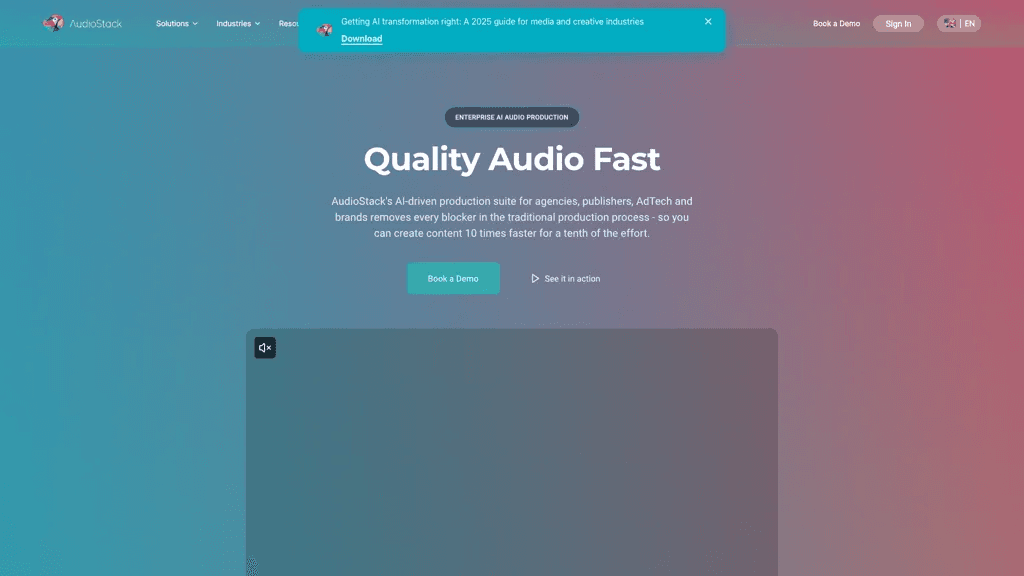Click the video preview area
This screenshot has height=576, width=1024.
pyautogui.click(x=511, y=452)
